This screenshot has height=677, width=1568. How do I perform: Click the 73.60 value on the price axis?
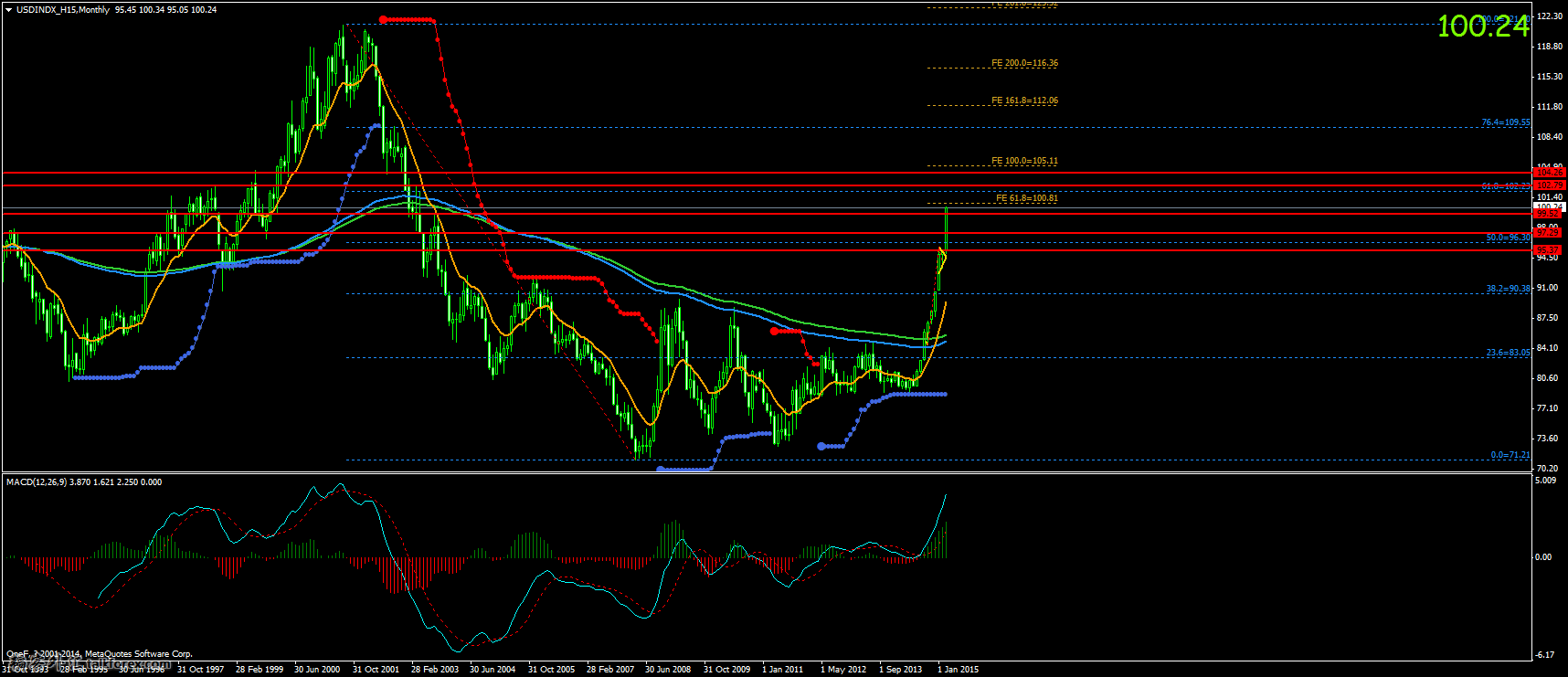[1547, 439]
